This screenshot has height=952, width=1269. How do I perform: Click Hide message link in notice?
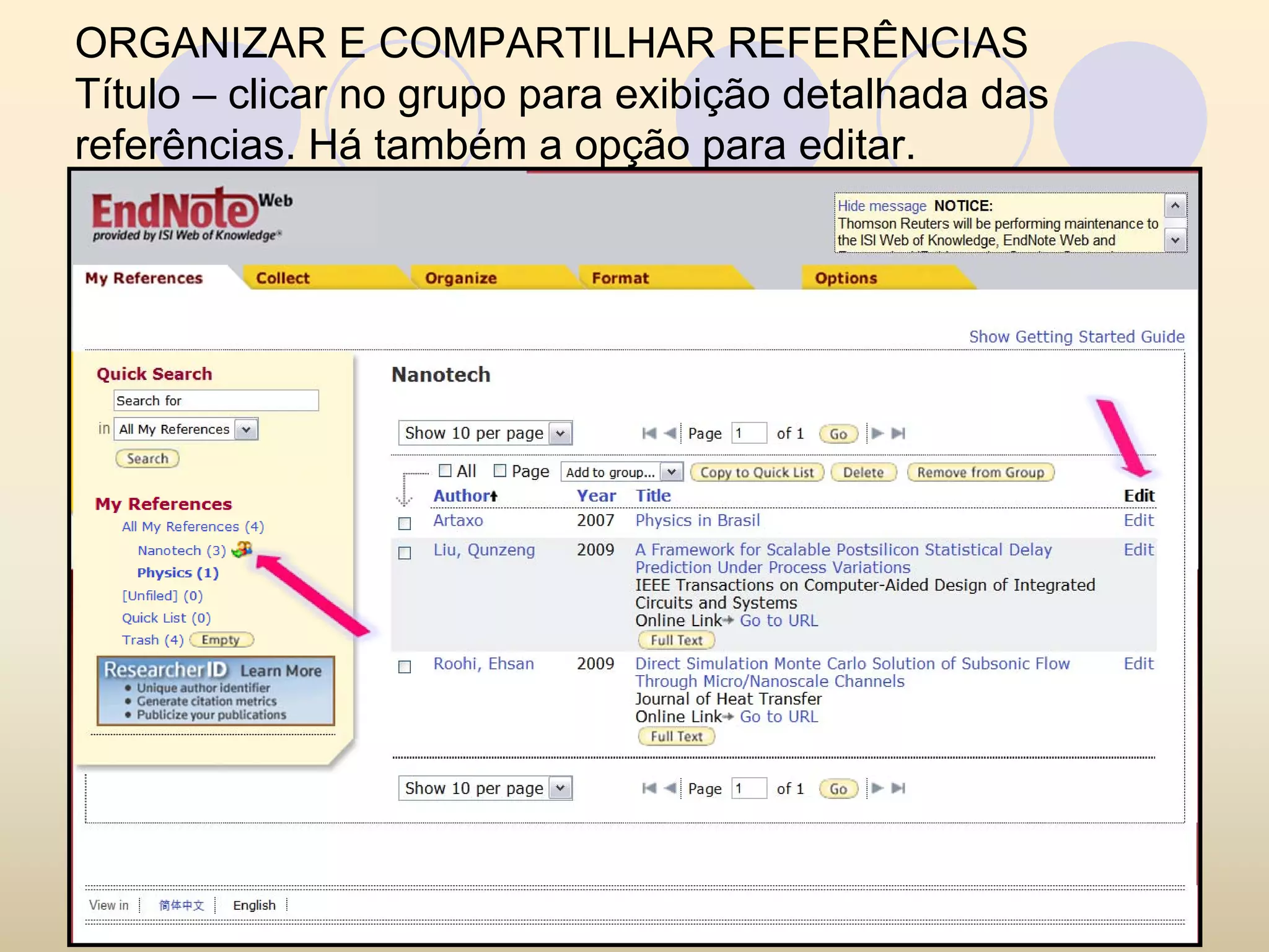[x=882, y=206]
